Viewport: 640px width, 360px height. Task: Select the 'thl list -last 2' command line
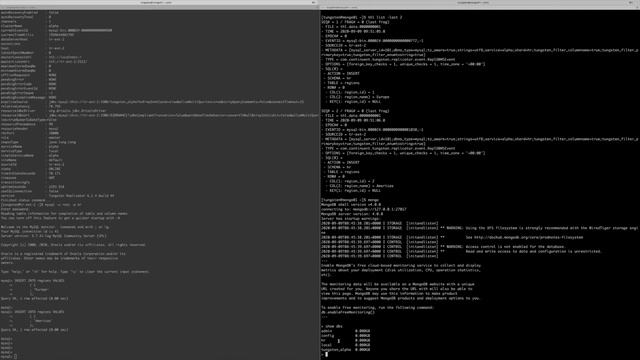(362, 18)
